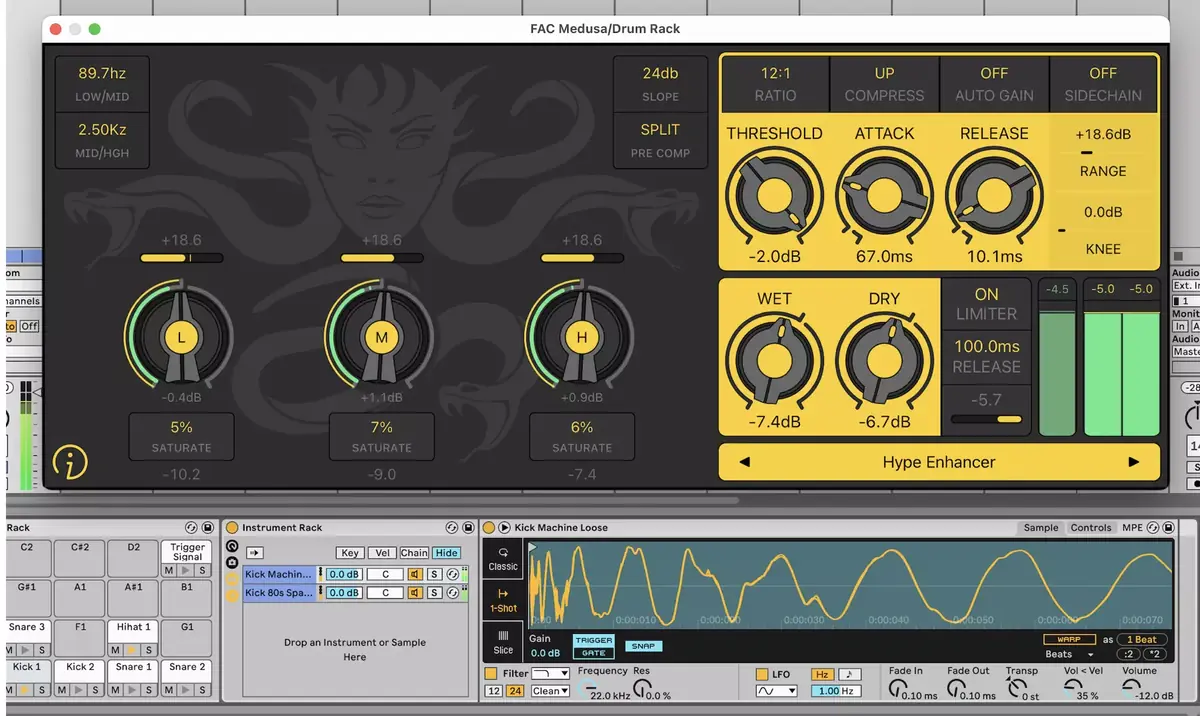This screenshot has height=716, width=1200.
Task: Switch to the Controls tab
Action: [1091, 528]
